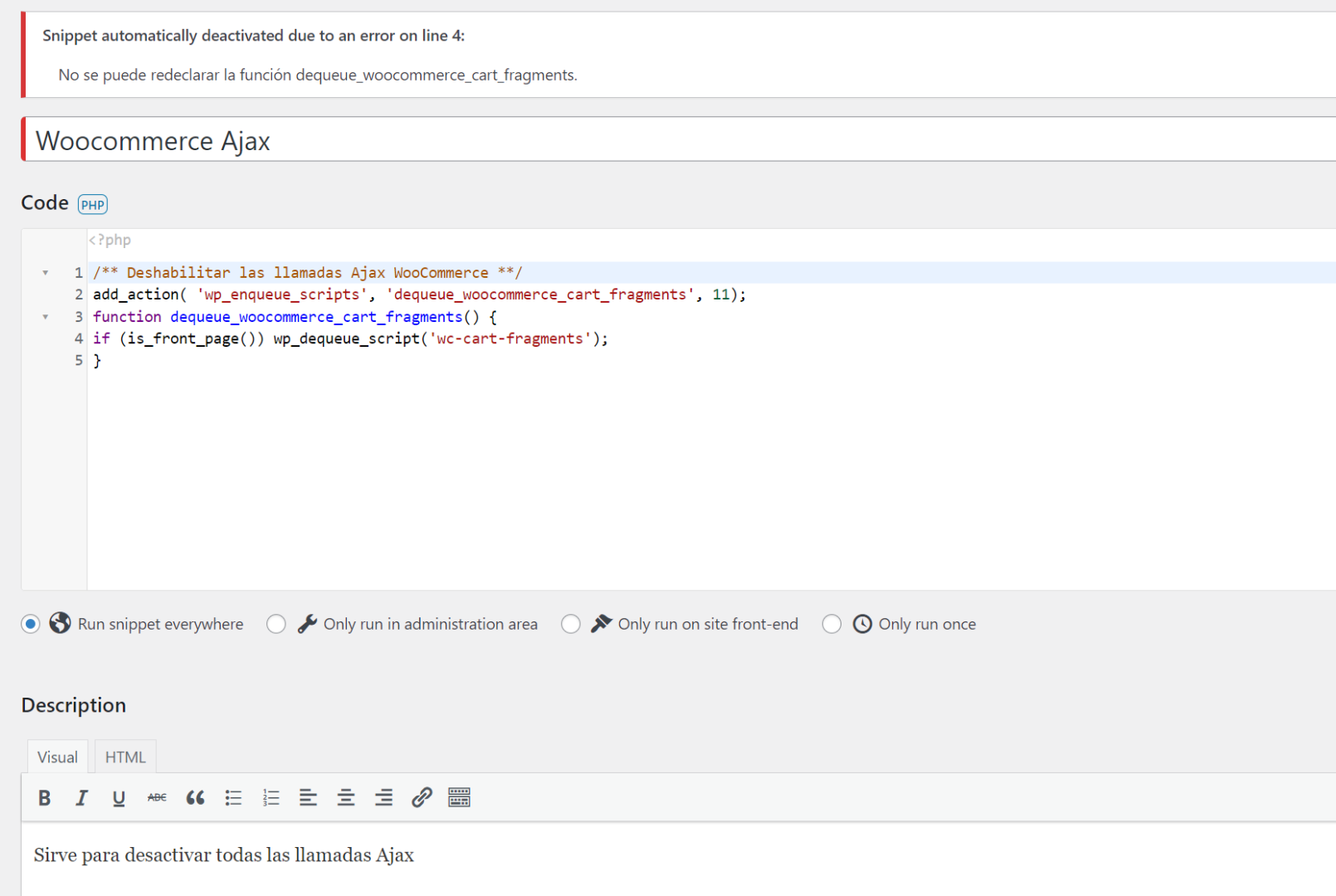Click the Code section heading

45,203
